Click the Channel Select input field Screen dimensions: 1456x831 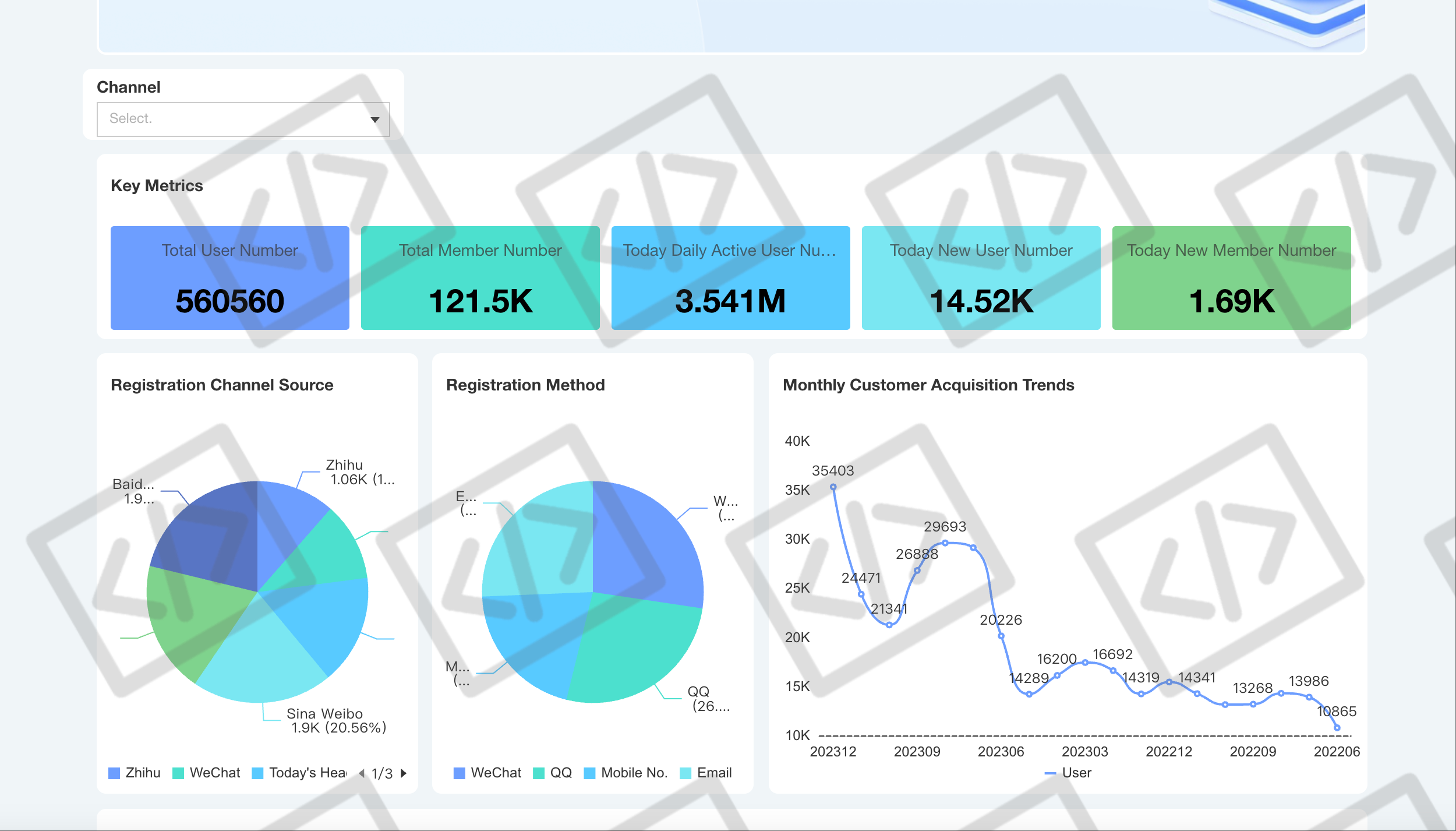coord(233,119)
